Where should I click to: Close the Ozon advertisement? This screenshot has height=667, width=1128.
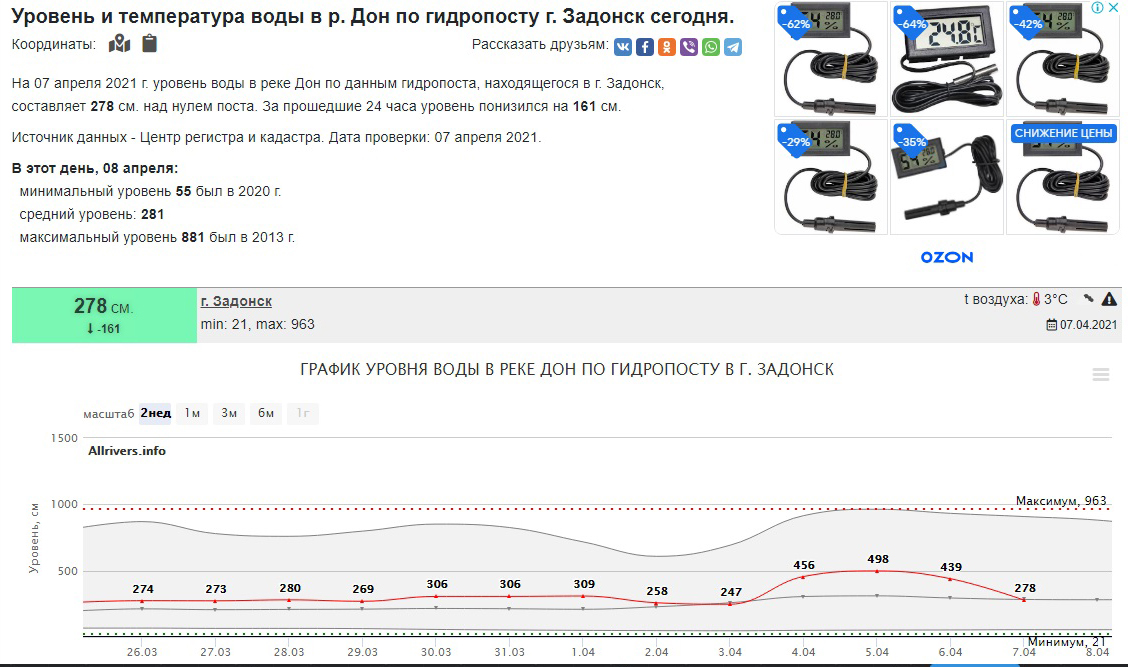[x=1114, y=8]
